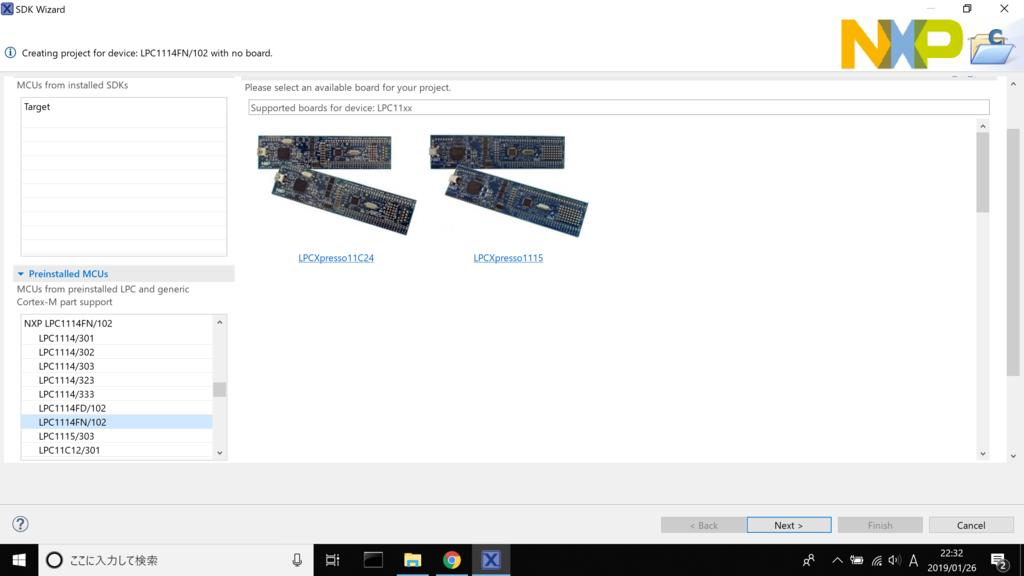Select LPC1115/303 in MCU list
Viewport: 1024px width, 576px height.
66,436
